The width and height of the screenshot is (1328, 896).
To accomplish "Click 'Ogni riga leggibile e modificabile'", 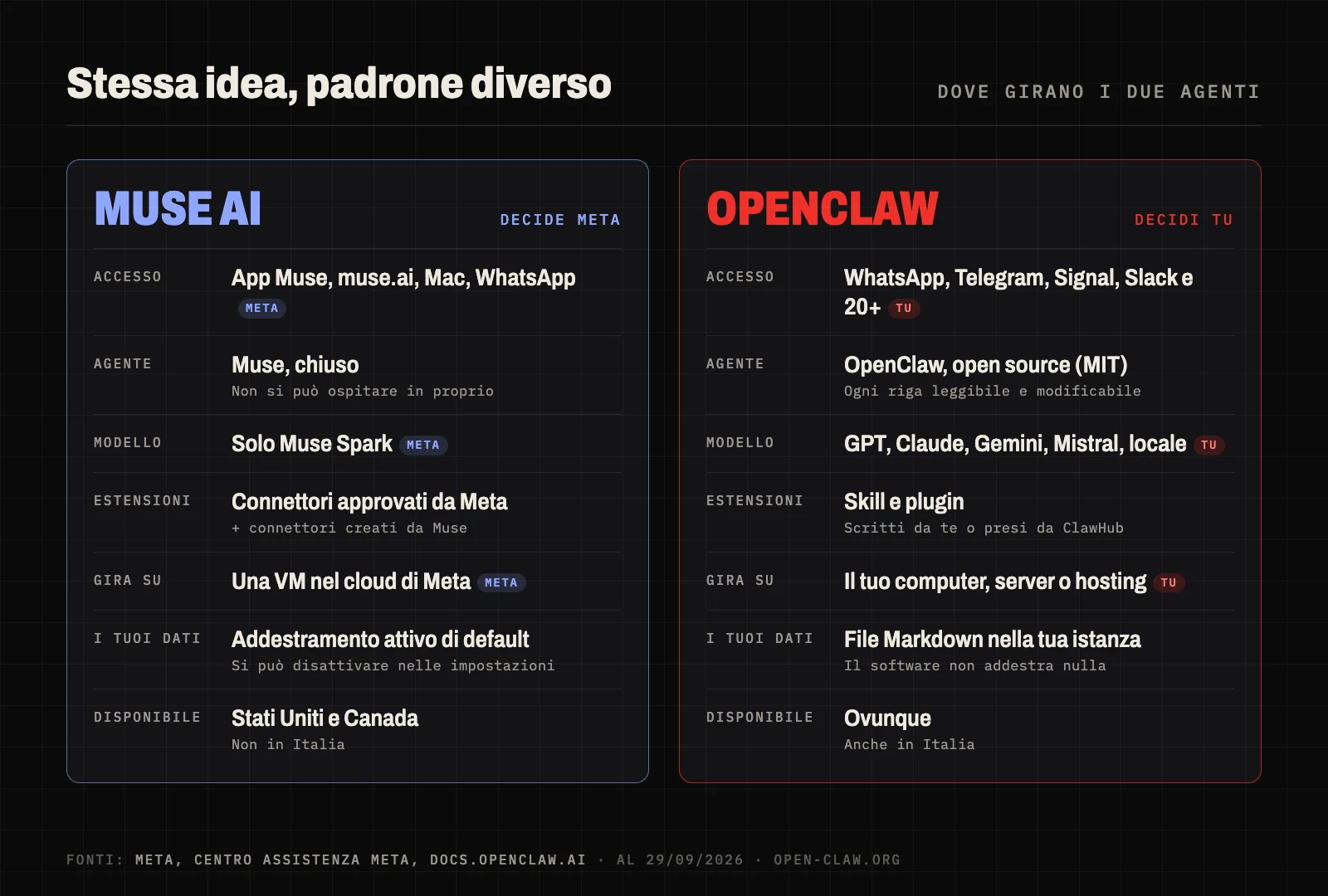I will pos(993,391).
